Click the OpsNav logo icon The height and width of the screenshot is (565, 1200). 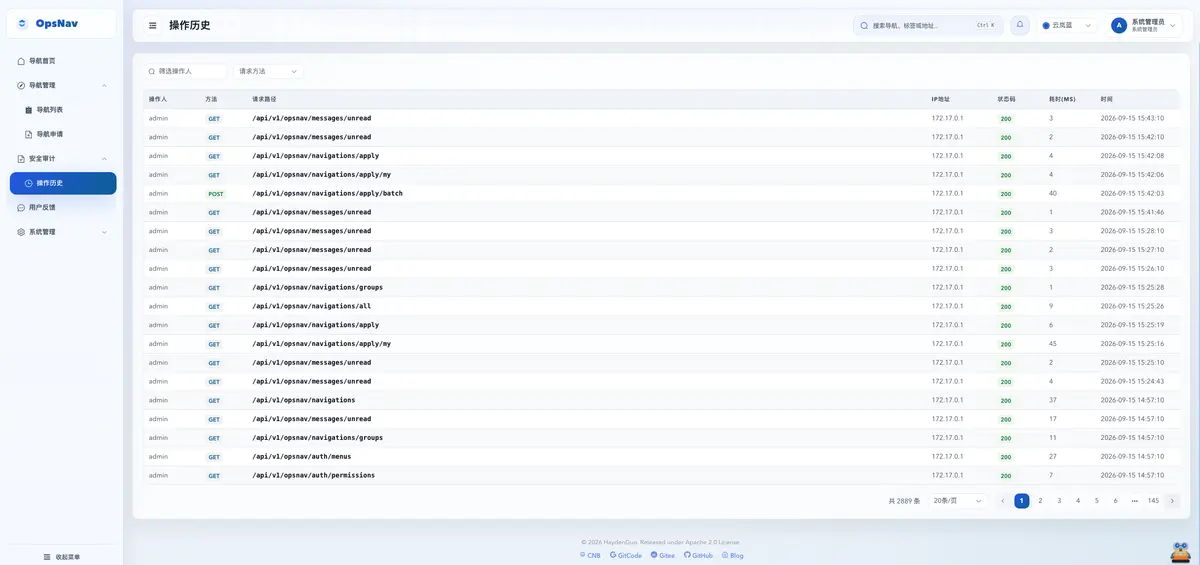pos(23,23)
